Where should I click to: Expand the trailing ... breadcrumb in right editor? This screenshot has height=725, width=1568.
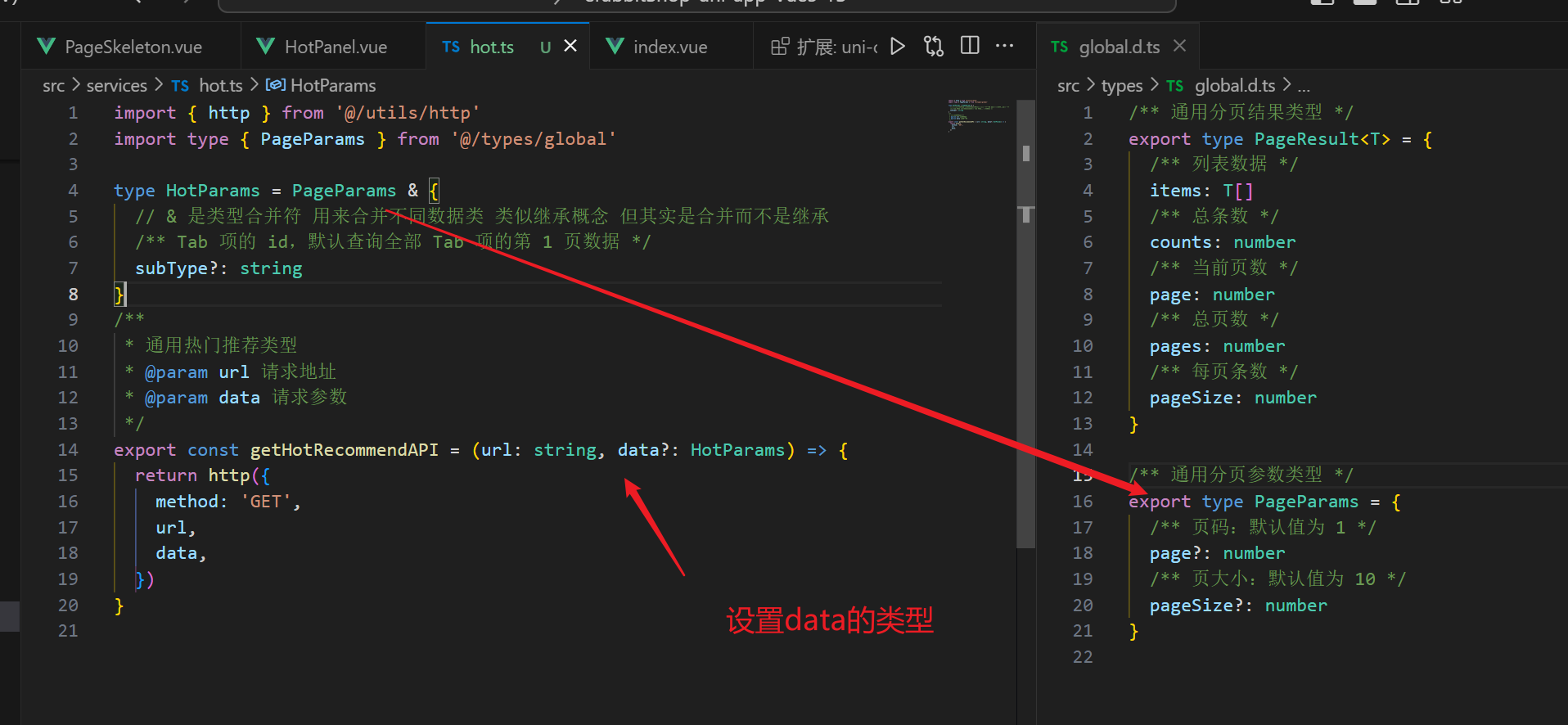pyautogui.click(x=1303, y=88)
